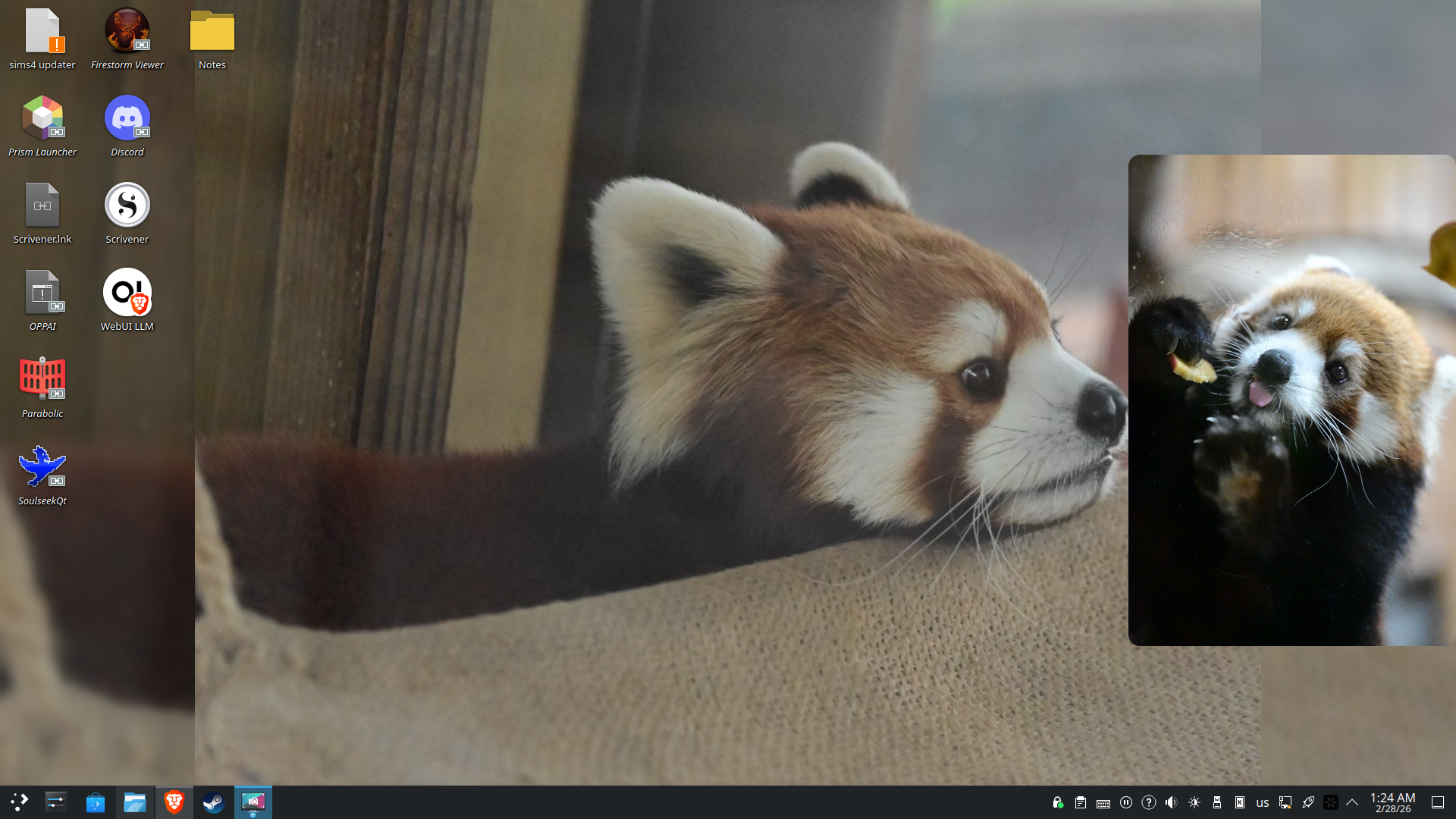Open the volume control tray icon
The image size is (1456, 819).
[x=1171, y=802]
